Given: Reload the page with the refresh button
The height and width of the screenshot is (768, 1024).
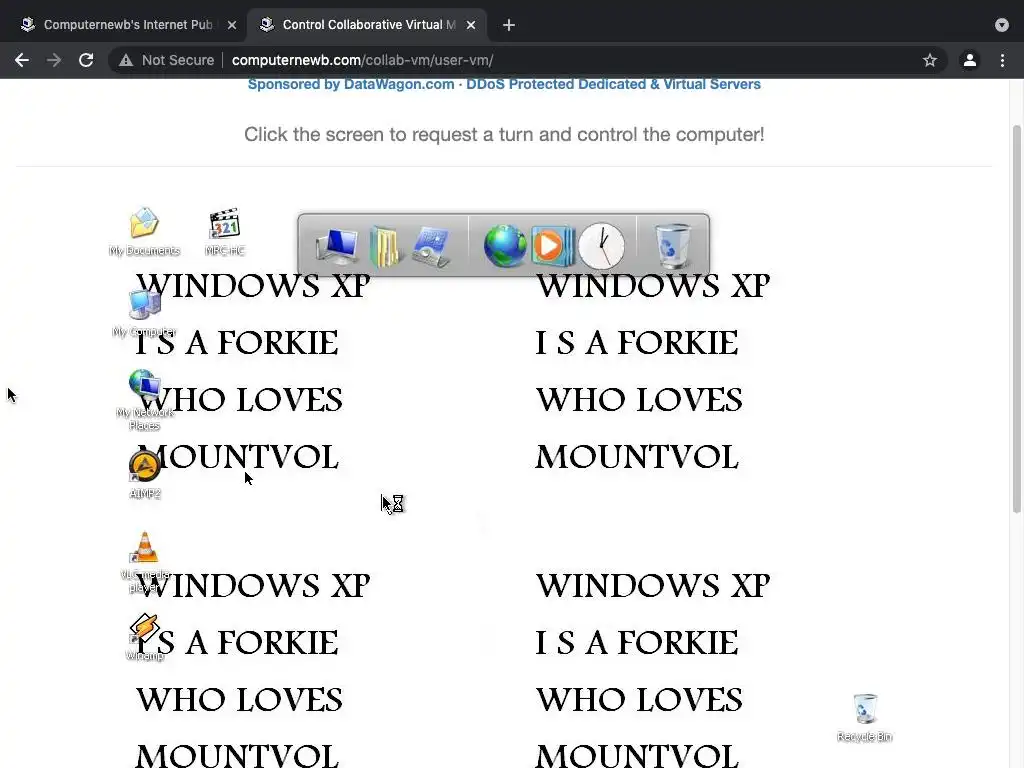Looking at the screenshot, I should 86,60.
